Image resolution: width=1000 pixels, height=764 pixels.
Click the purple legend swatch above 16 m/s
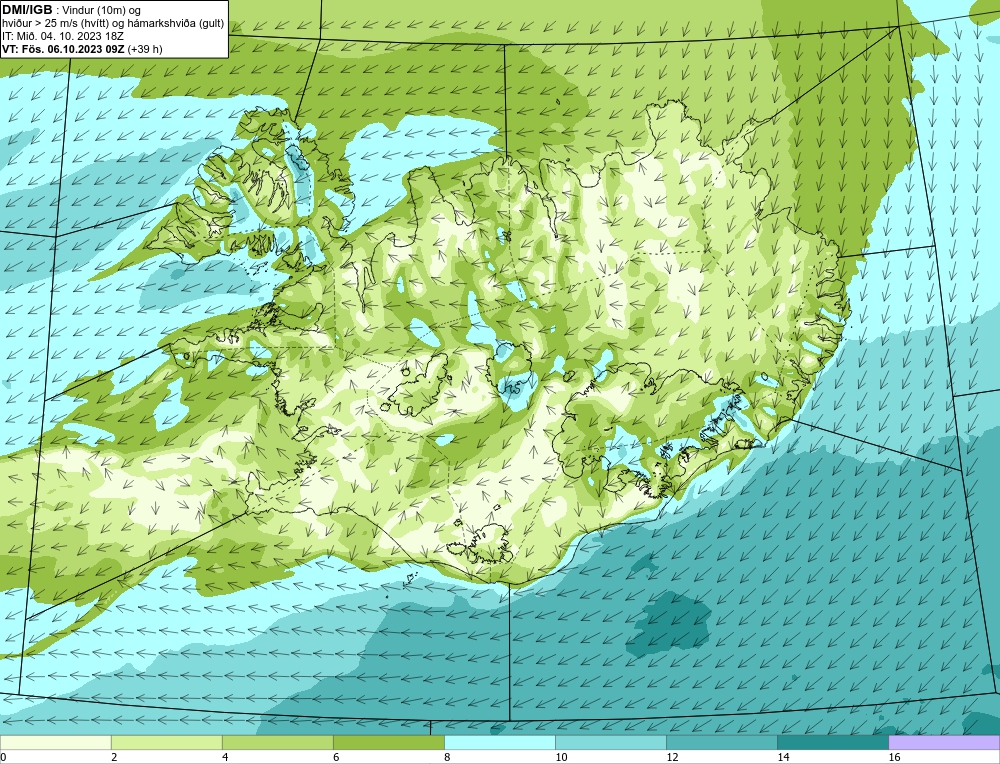pyautogui.click(x=944, y=742)
